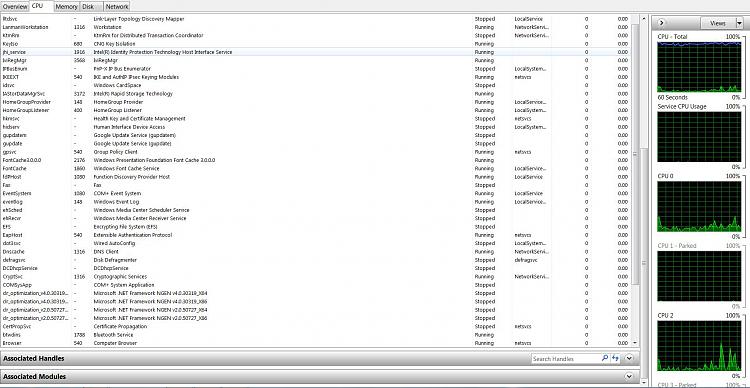The image size is (750, 388).
Task: Click 'Bluetooth Service' description text
Action: click(113, 335)
